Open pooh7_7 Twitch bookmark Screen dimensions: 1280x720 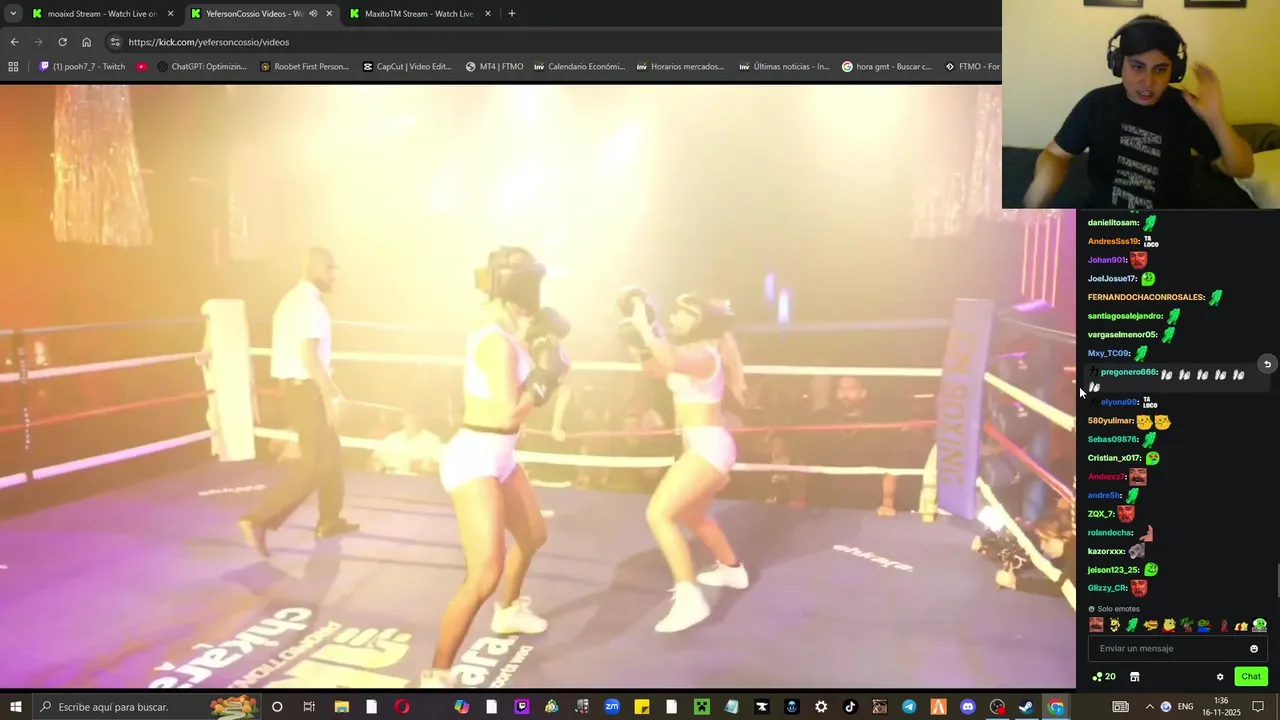[82, 67]
